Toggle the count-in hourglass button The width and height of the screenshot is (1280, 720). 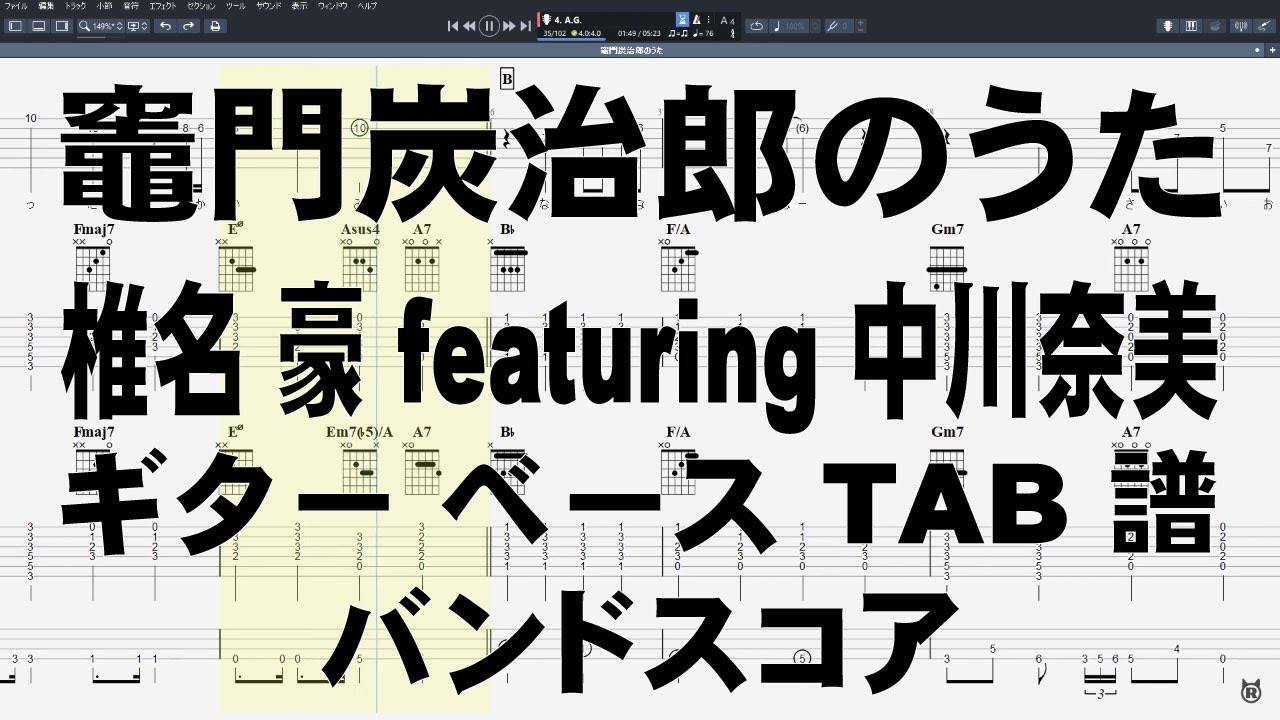[682, 19]
